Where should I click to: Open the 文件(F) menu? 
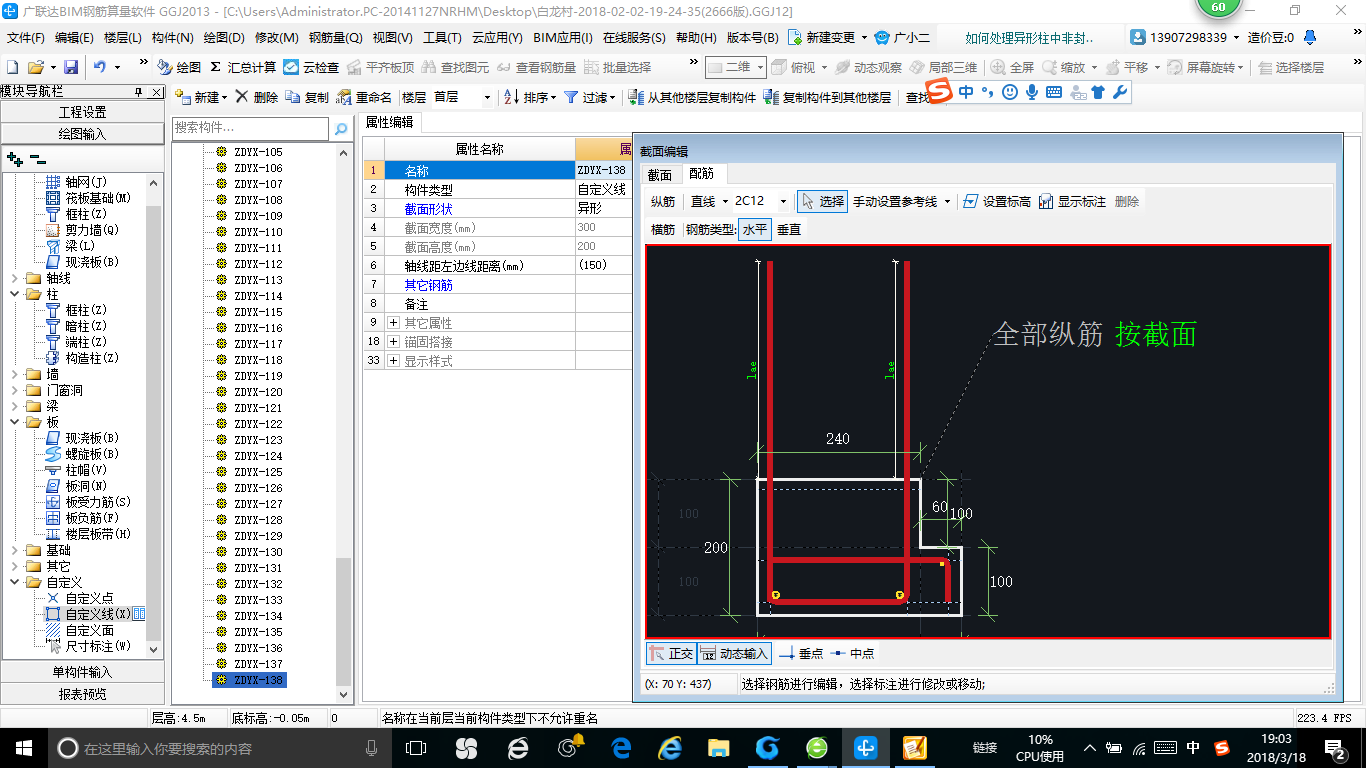(26, 38)
